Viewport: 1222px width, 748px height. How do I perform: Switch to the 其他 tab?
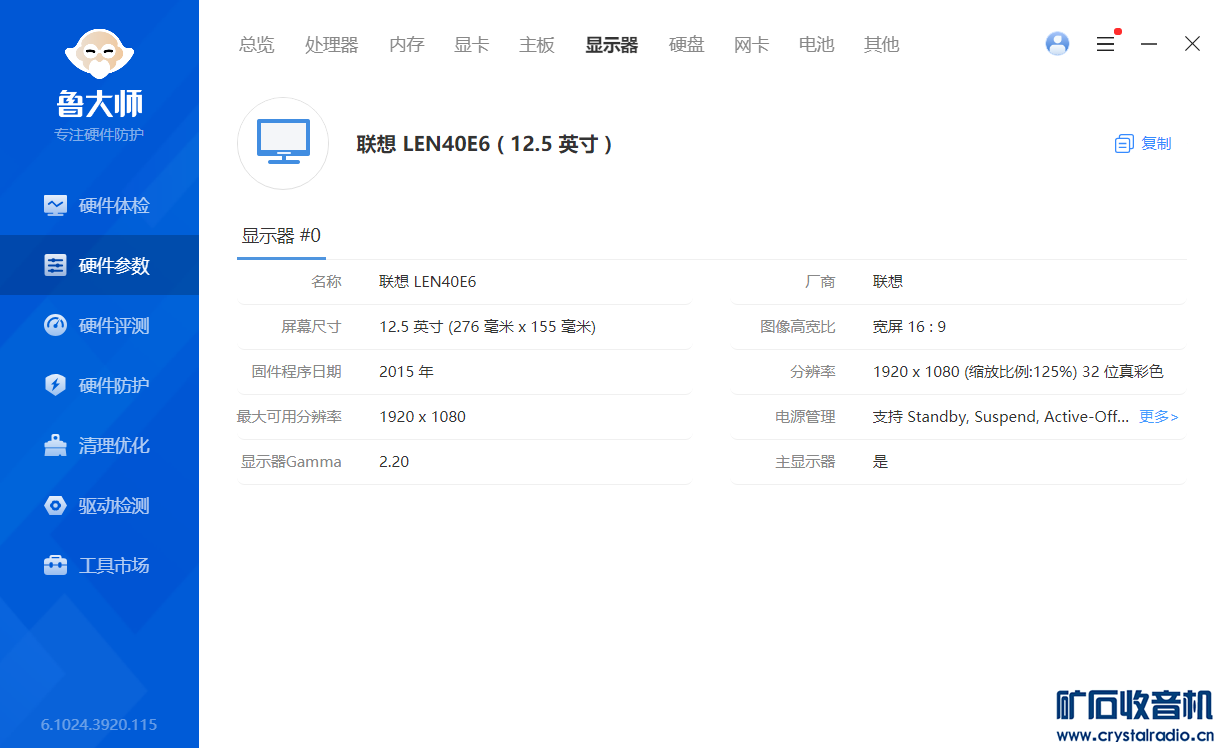pos(882,44)
